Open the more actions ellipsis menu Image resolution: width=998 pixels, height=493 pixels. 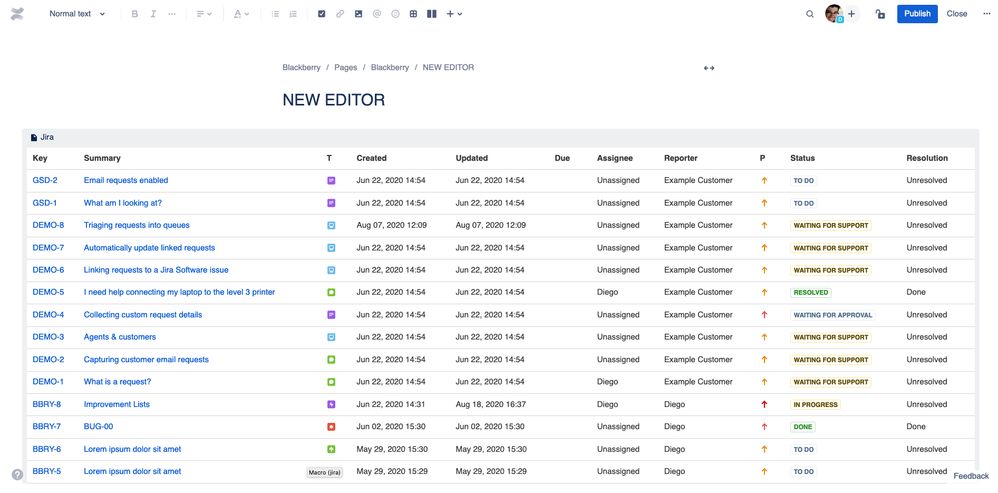click(987, 13)
